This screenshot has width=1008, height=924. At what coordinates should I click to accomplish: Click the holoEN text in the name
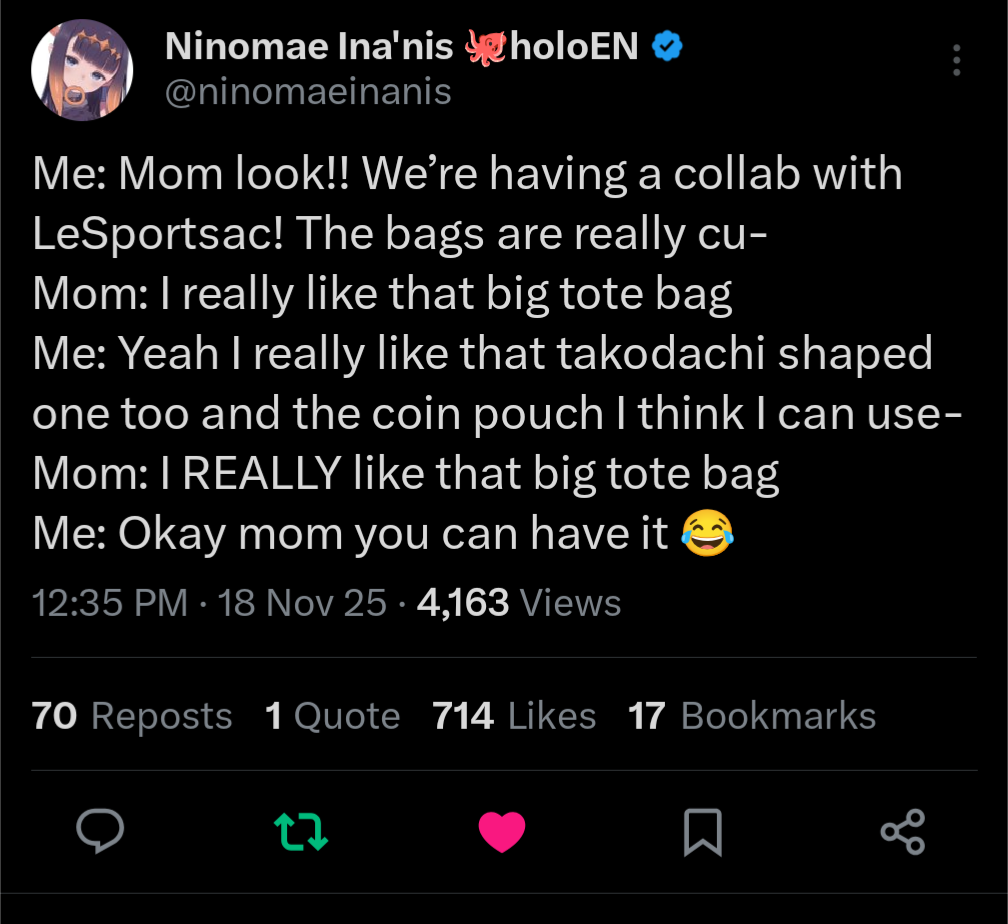(574, 46)
